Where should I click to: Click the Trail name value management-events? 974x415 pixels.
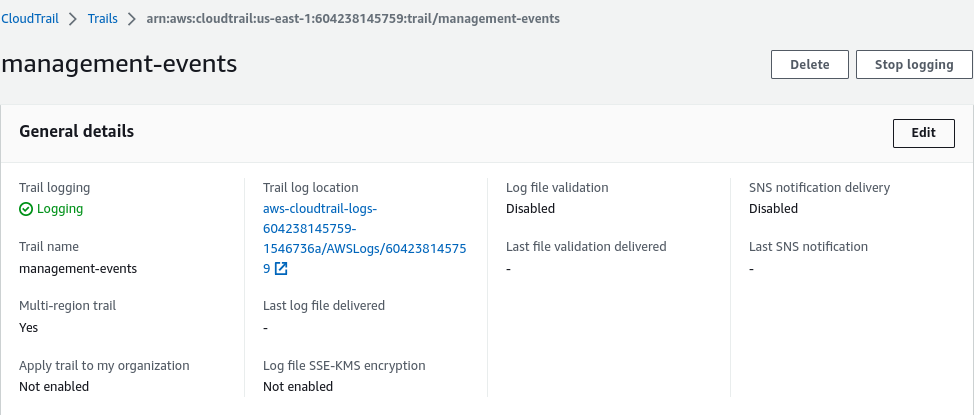point(78,268)
